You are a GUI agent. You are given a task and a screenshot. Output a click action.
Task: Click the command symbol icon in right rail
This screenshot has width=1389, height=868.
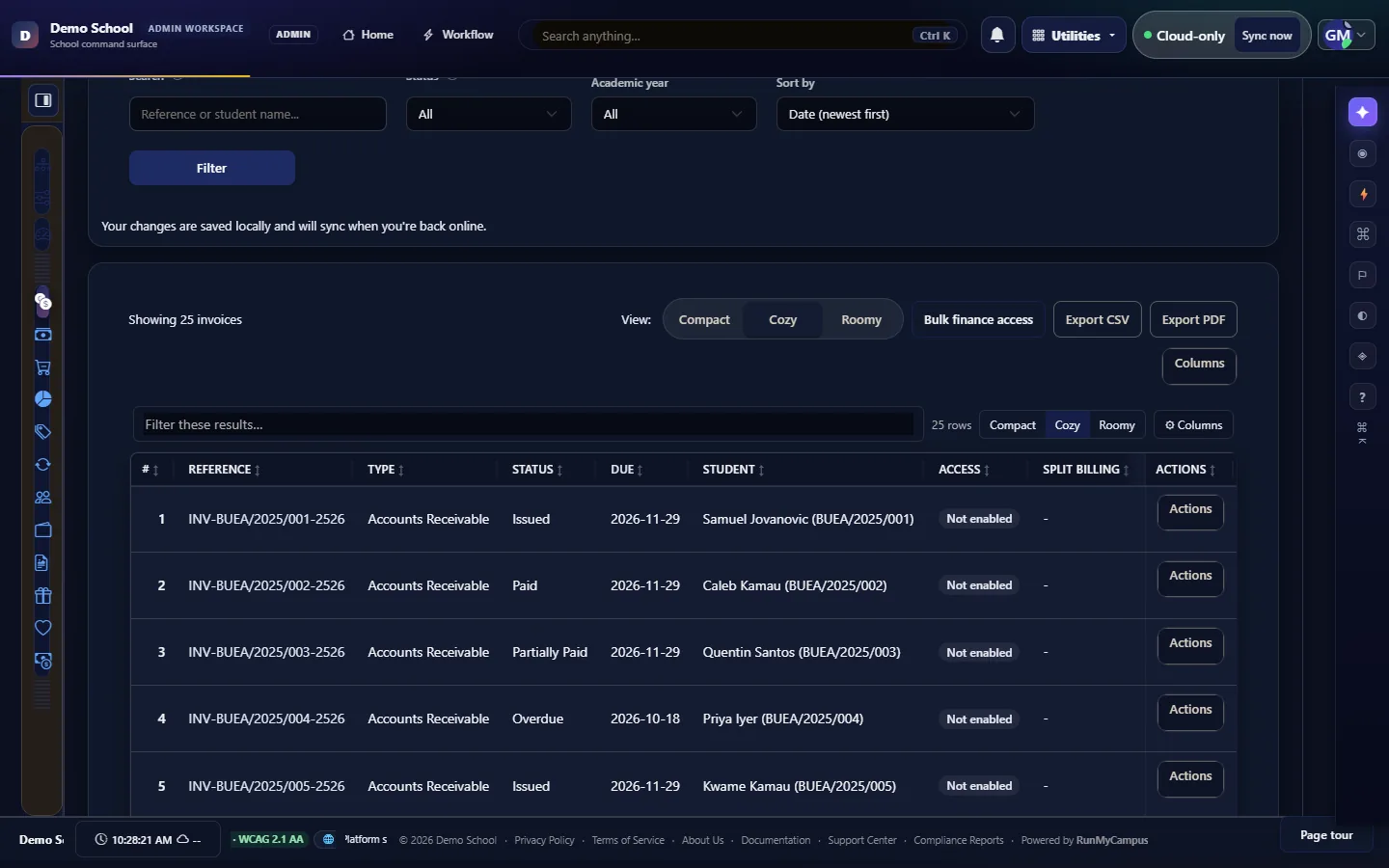pyautogui.click(x=1362, y=234)
